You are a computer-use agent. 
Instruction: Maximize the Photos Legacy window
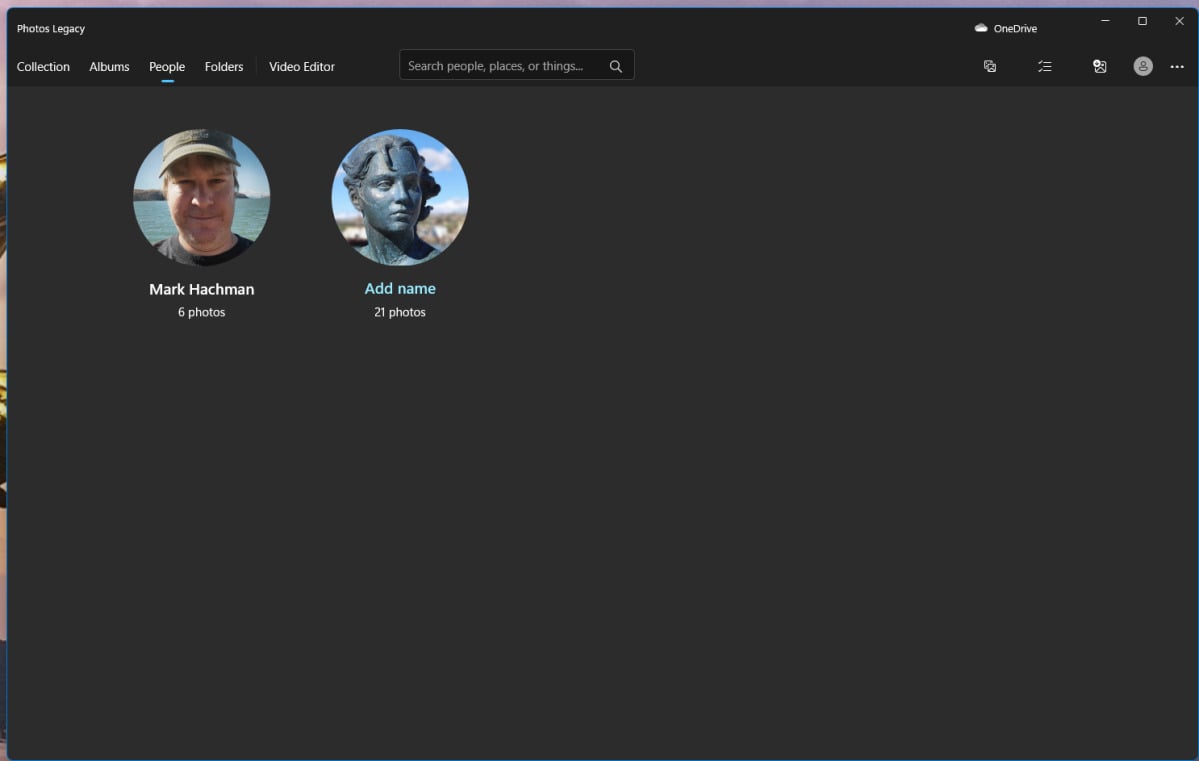[x=1142, y=21]
